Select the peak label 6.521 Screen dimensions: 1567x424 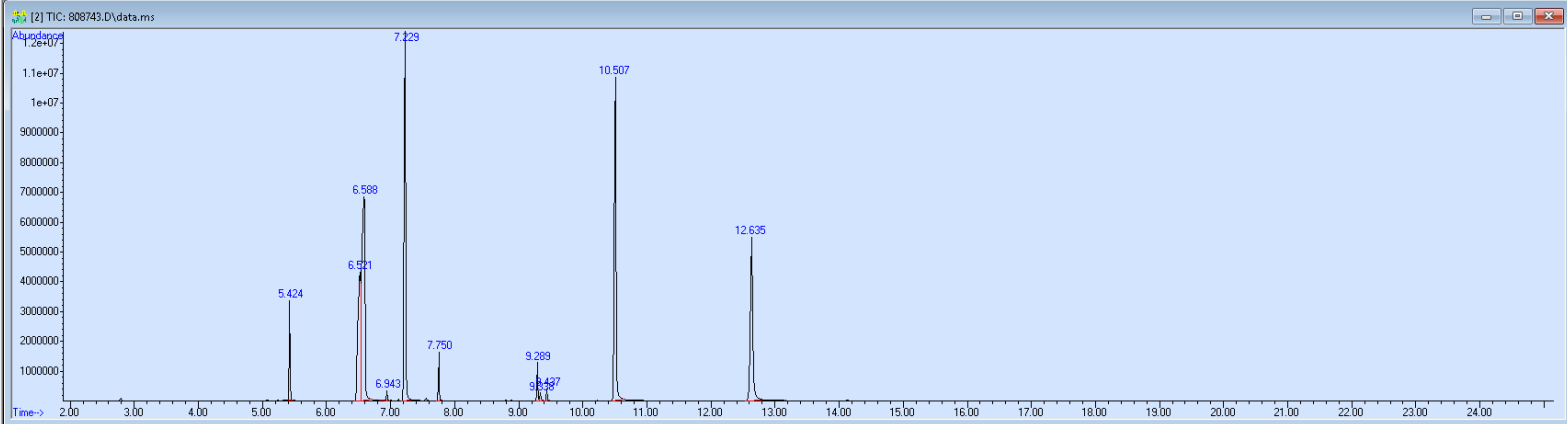[360, 265]
